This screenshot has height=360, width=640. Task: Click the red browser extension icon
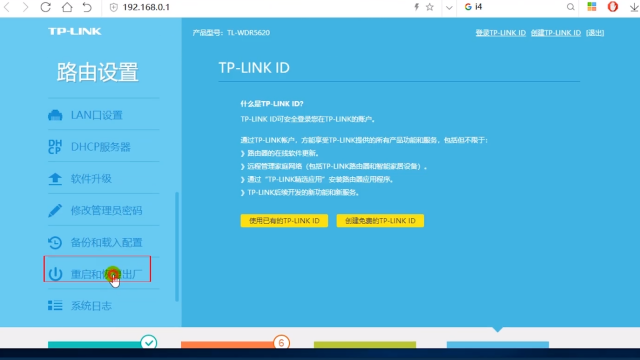coord(613,7)
